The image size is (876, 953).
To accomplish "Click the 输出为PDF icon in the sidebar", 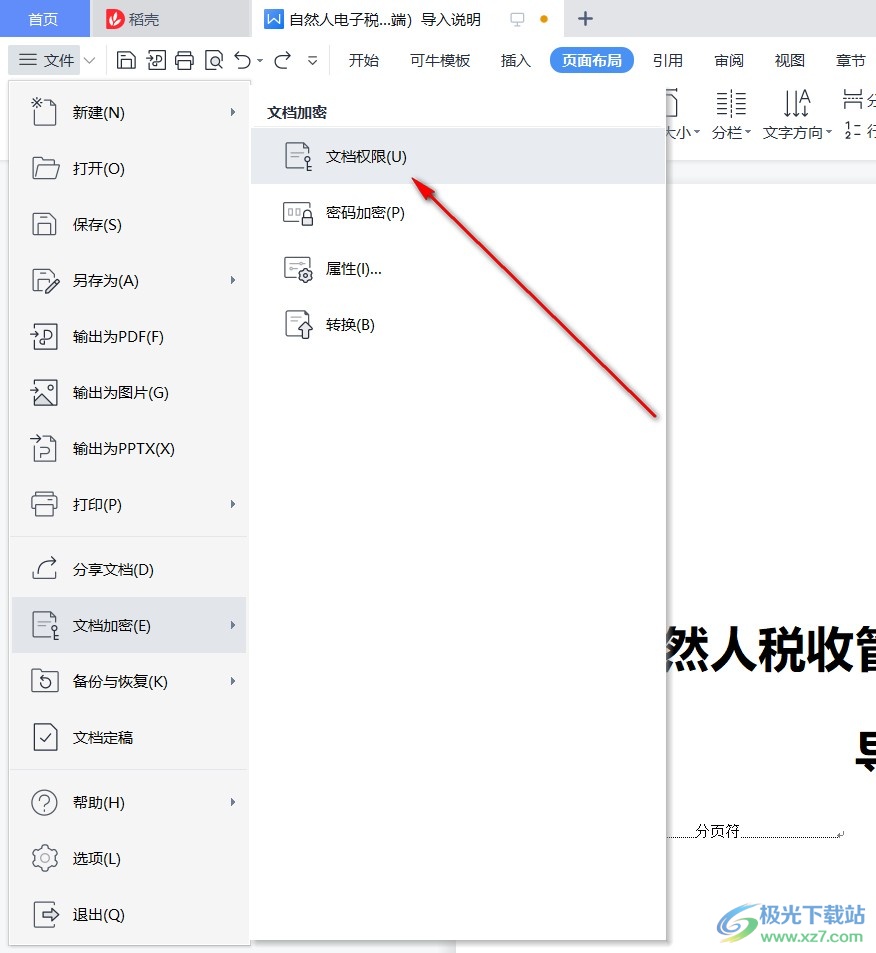I will (44, 336).
